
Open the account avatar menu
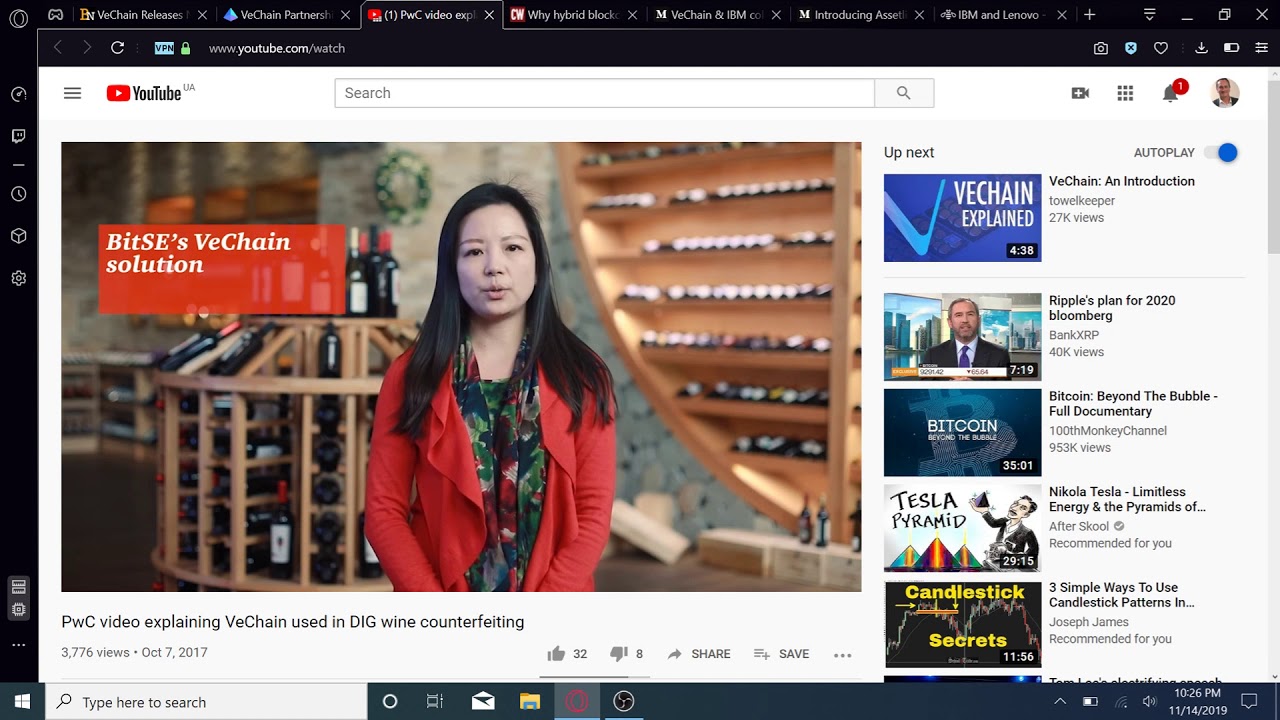tap(1225, 93)
